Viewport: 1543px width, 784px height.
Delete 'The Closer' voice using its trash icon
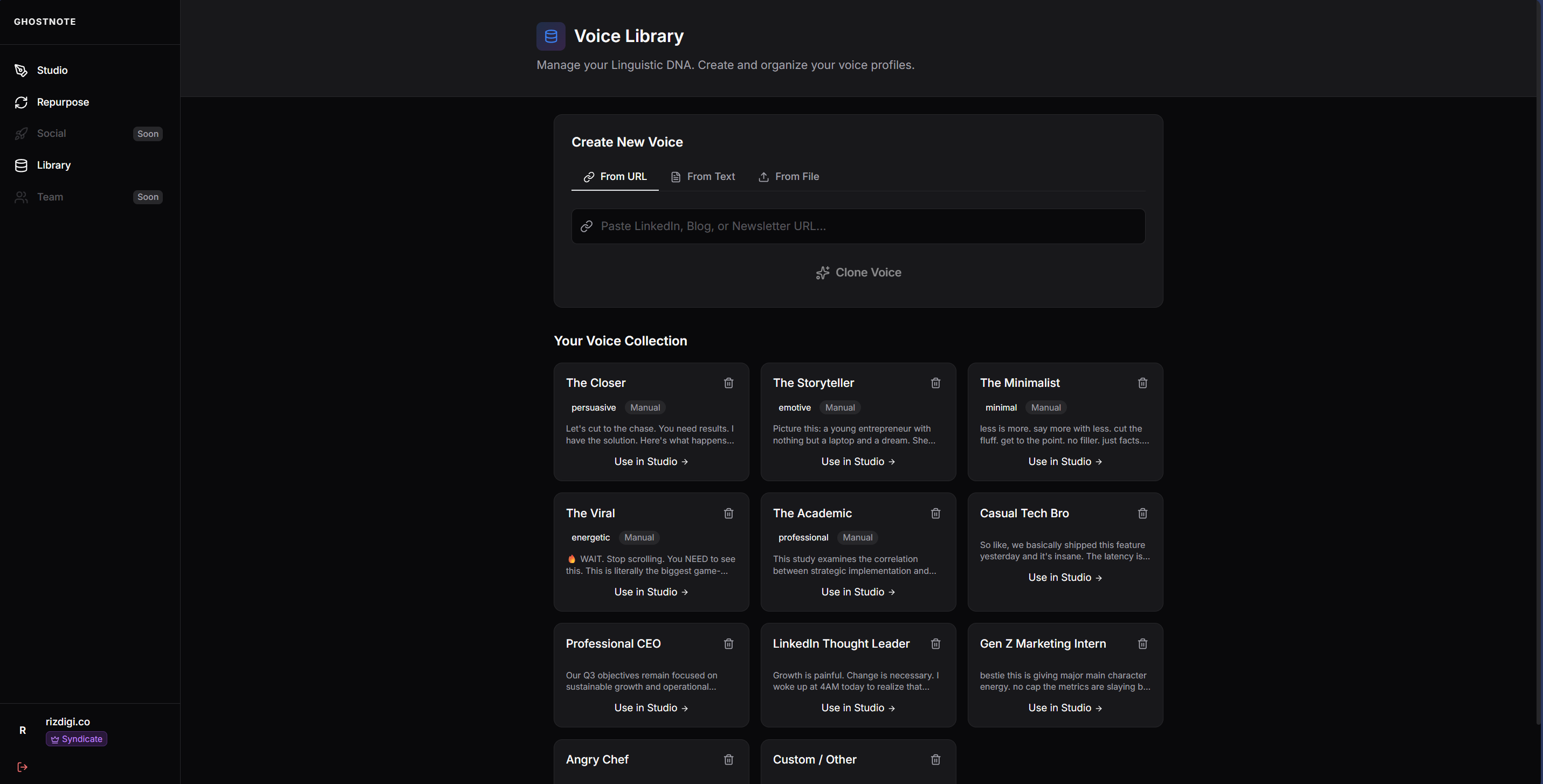tap(728, 383)
